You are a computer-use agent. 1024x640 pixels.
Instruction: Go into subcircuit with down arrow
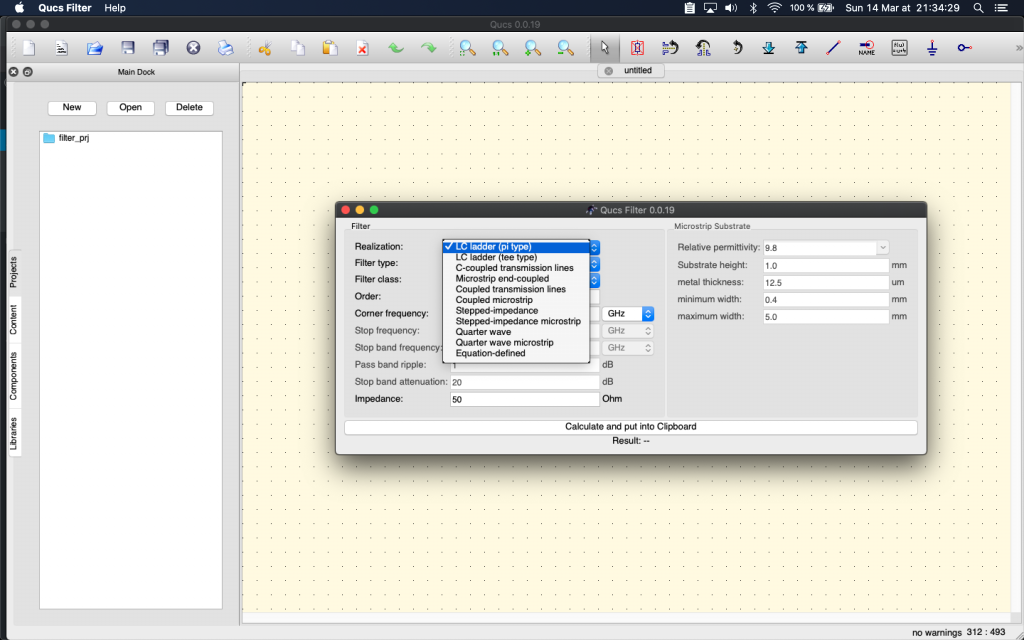pyautogui.click(x=769, y=48)
